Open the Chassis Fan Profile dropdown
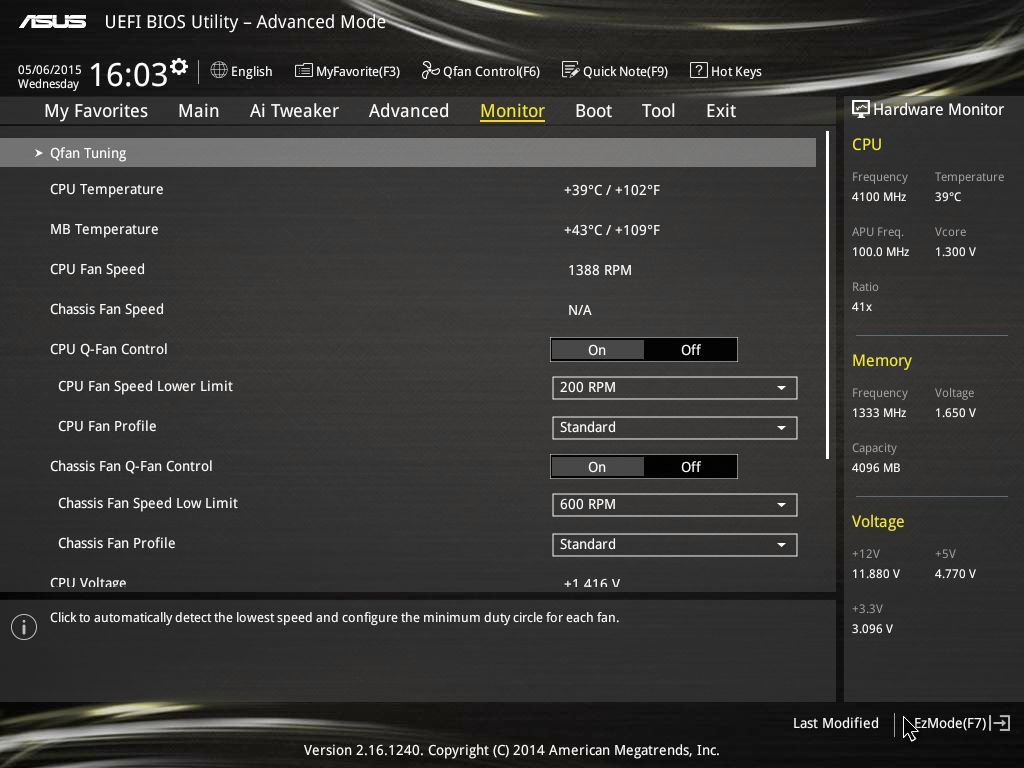The image size is (1024, 768). click(x=674, y=545)
